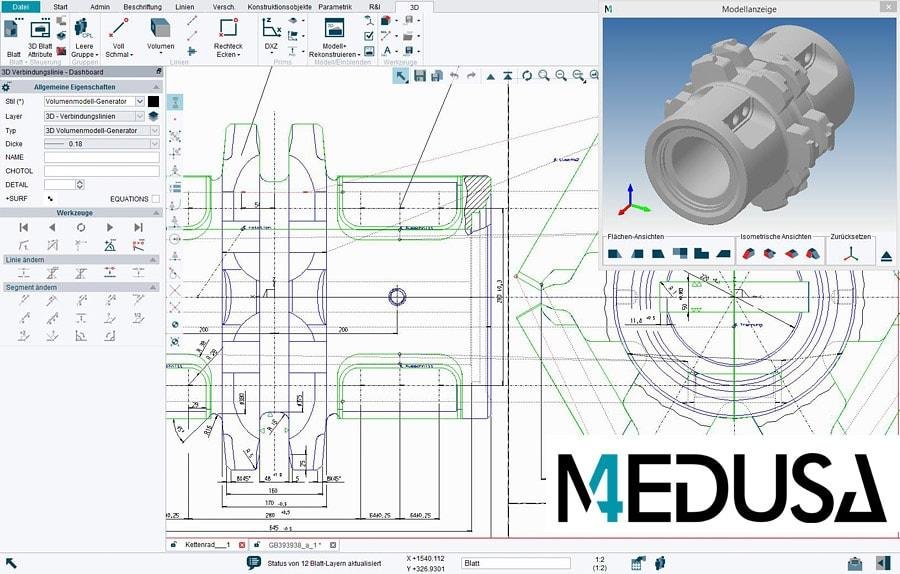Click the first Flächen-Ansichten view icon
This screenshot has height=574, width=900.
(x=615, y=254)
